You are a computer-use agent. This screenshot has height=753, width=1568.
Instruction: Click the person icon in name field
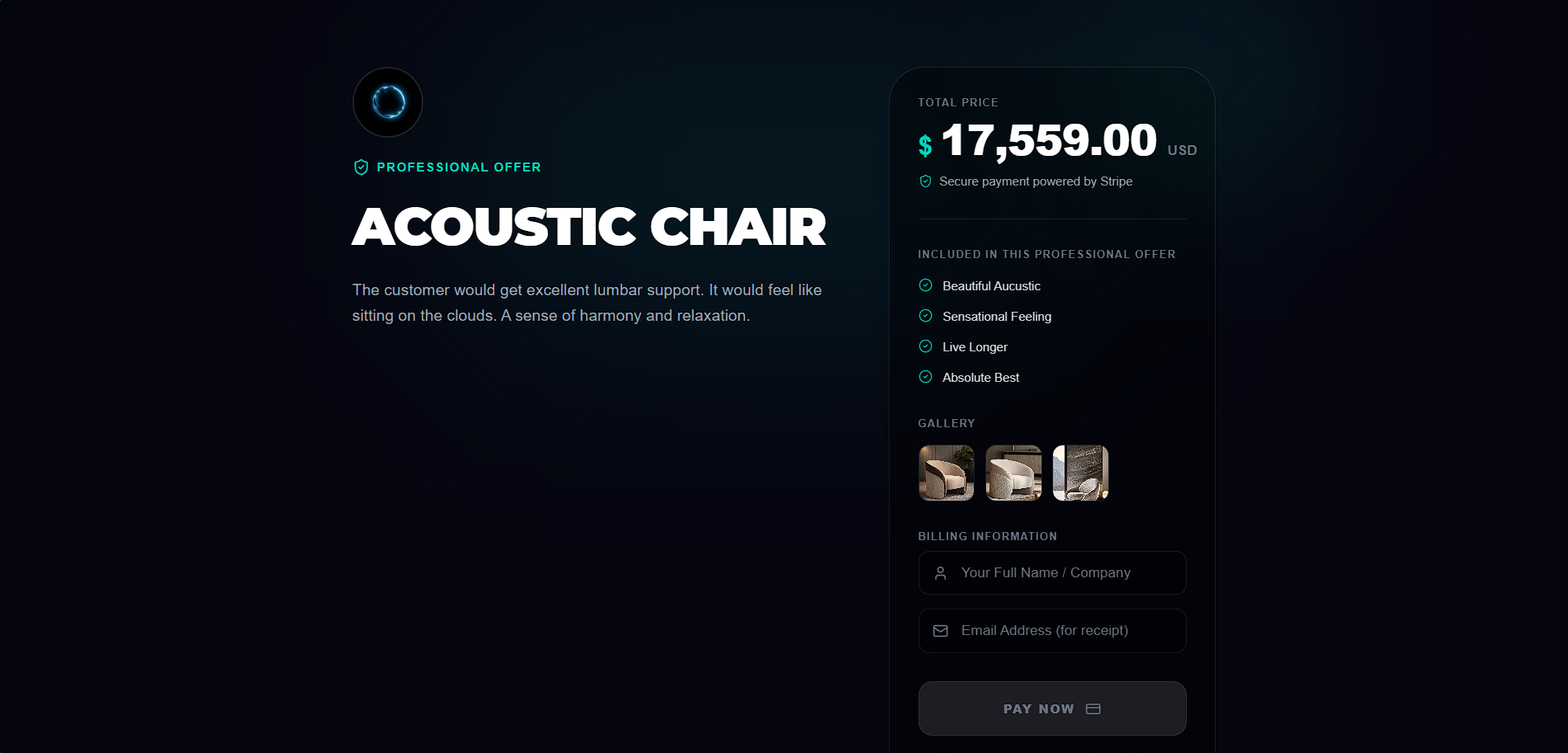click(940, 573)
